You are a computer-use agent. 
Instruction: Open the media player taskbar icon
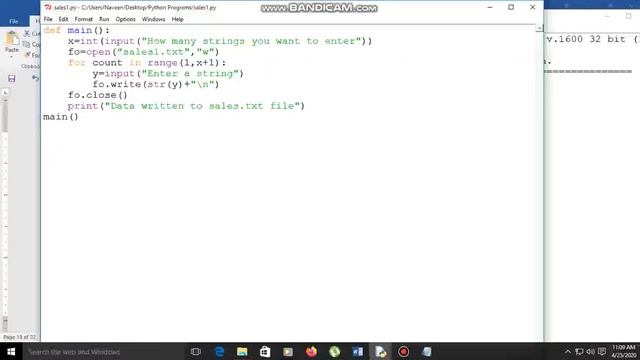pyautogui.click(x=288, y=351)
